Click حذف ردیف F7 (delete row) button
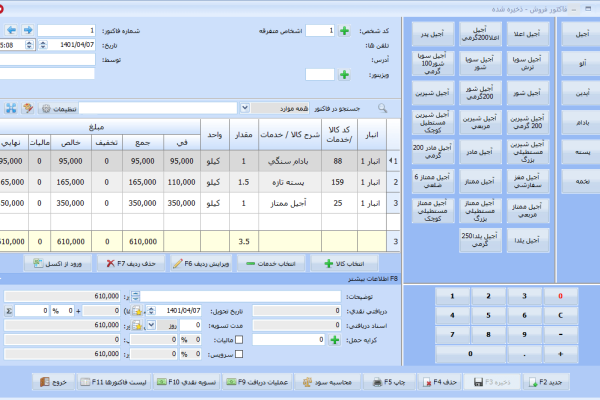Image resolution: width=600 pixels, height=400 pixels. tap(131, 264)
